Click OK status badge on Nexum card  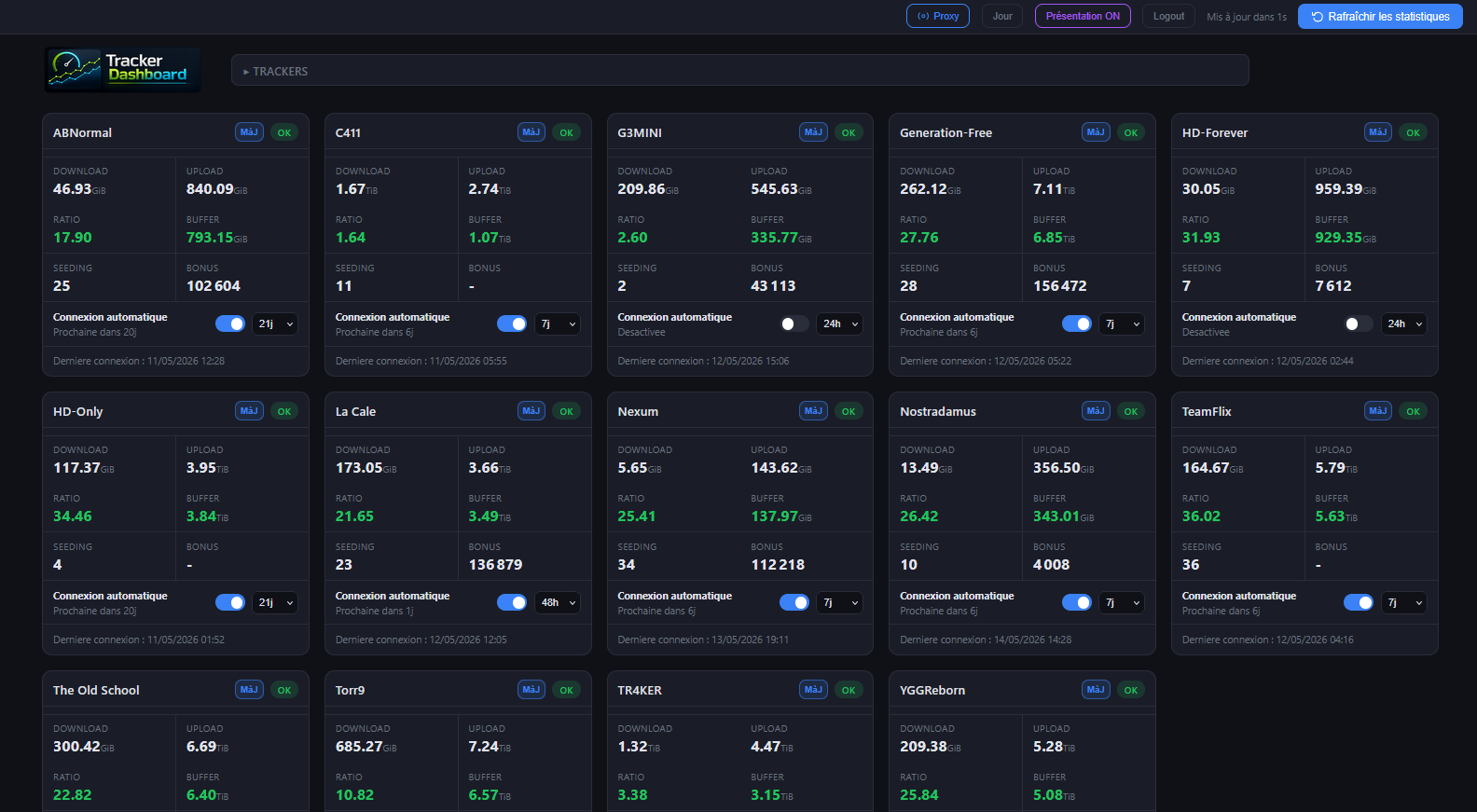click(x=849, y=411)
